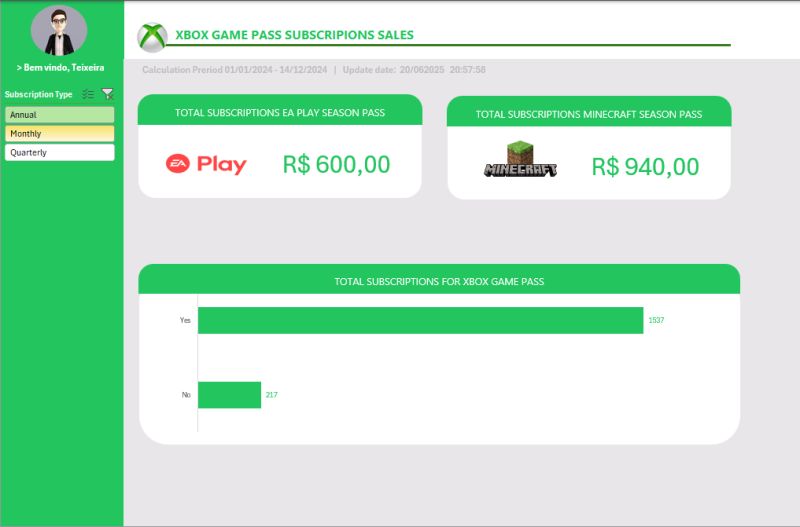Select the Xbox Game Pass Subscriptions Sales title

tap(294, 35)
